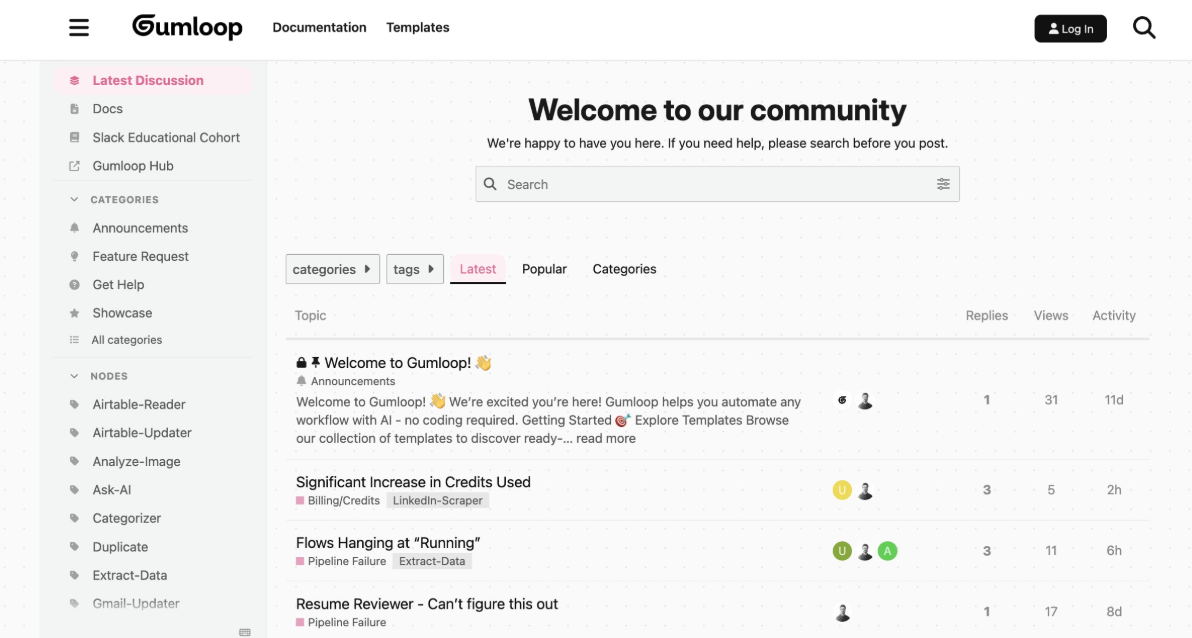Sort topics by Replies column header
Viewport: 1192px width, 638px height.
coord(987,316)
